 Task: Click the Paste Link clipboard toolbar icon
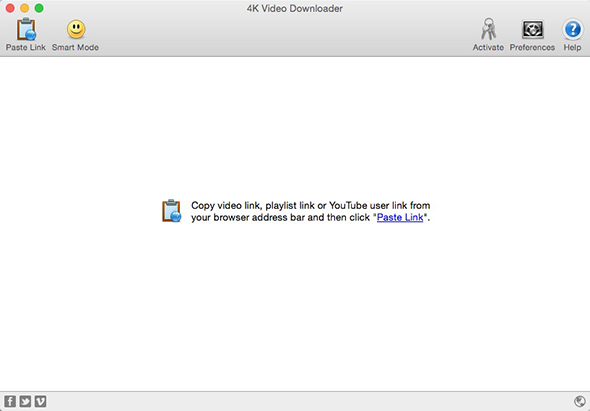point(26,29)
